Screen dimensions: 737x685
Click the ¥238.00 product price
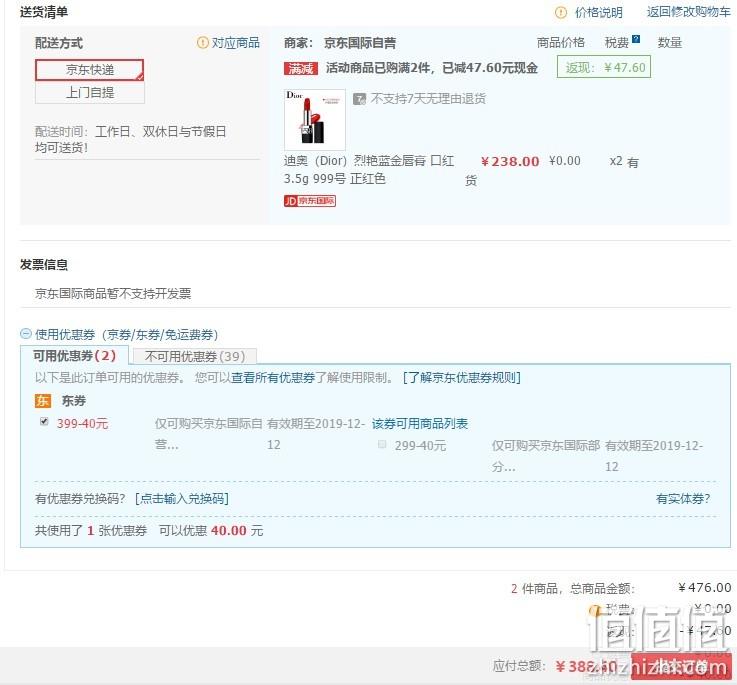pos(510,162)
